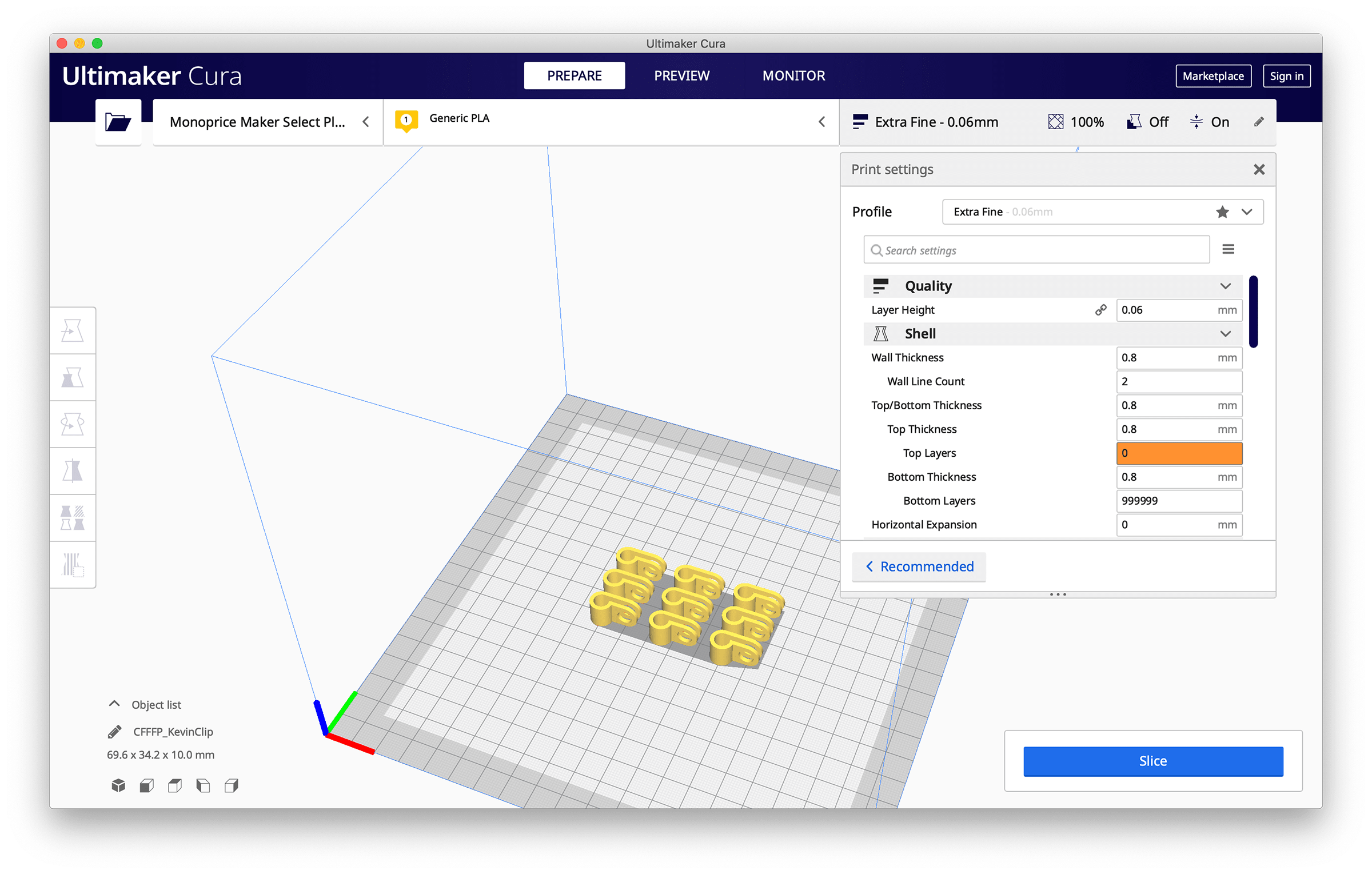Viewport: 1372px width, 874px height.
Task: Switch to the PREPARE tab
Action: [574, 75]
